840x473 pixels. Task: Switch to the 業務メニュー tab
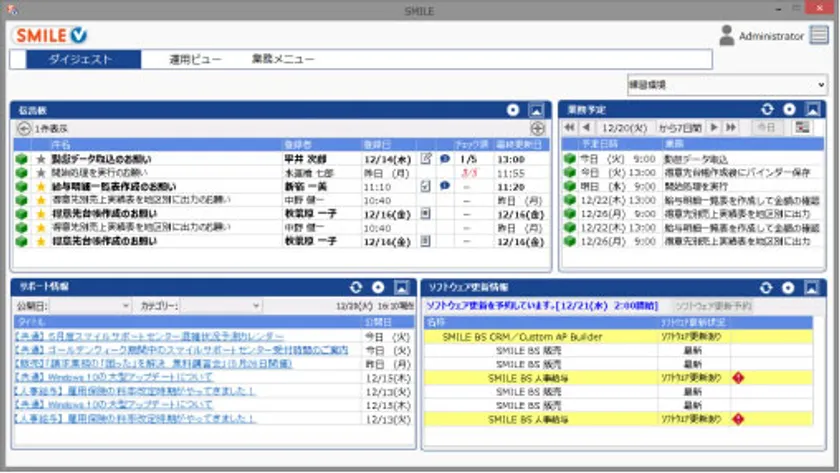[282, 60]
